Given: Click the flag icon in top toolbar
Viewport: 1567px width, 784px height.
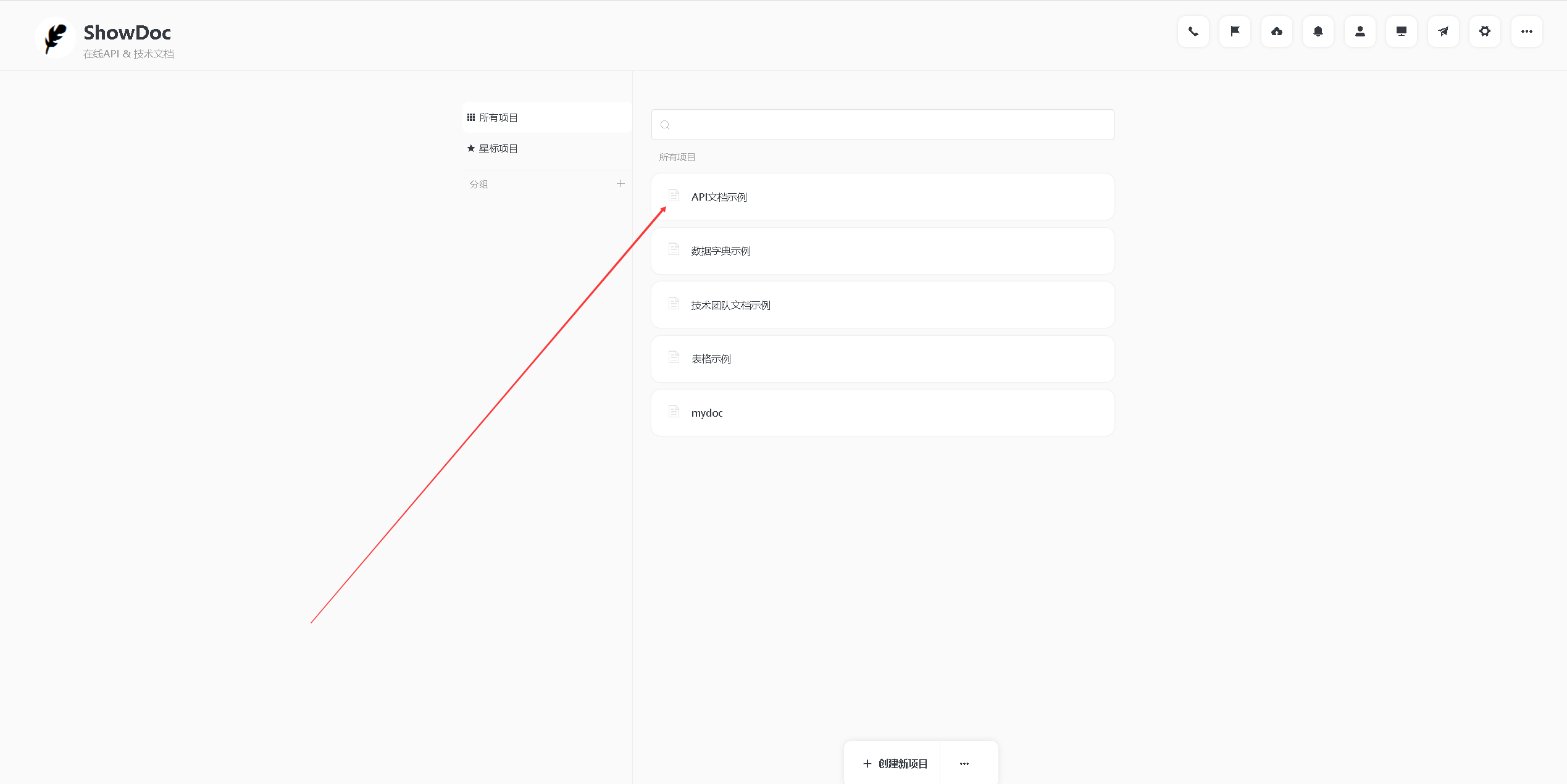Looking at the screenshot, I should pyautogui.click(x=1235, y=31).
